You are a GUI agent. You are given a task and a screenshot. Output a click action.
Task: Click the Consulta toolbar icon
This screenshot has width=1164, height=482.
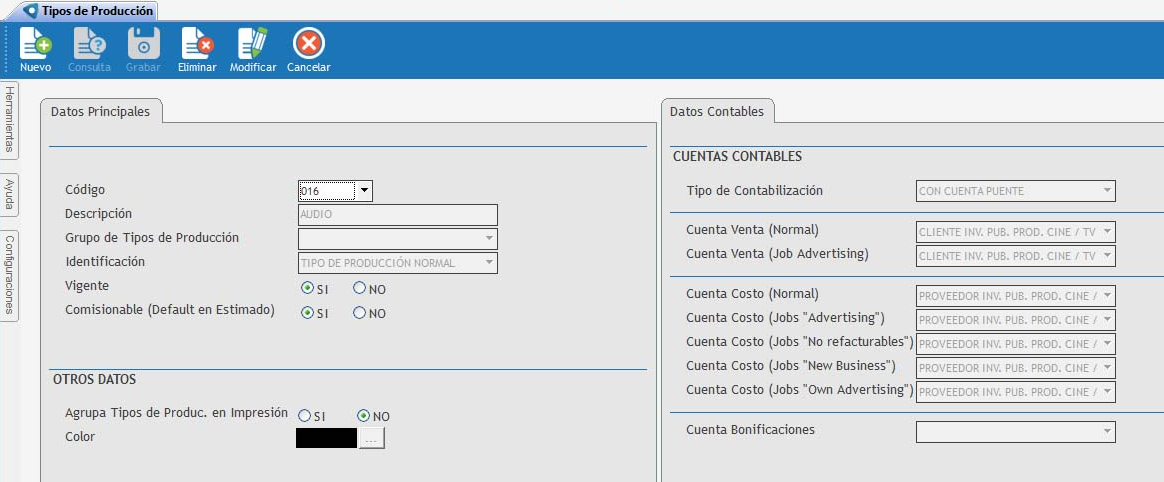[89, 45]
